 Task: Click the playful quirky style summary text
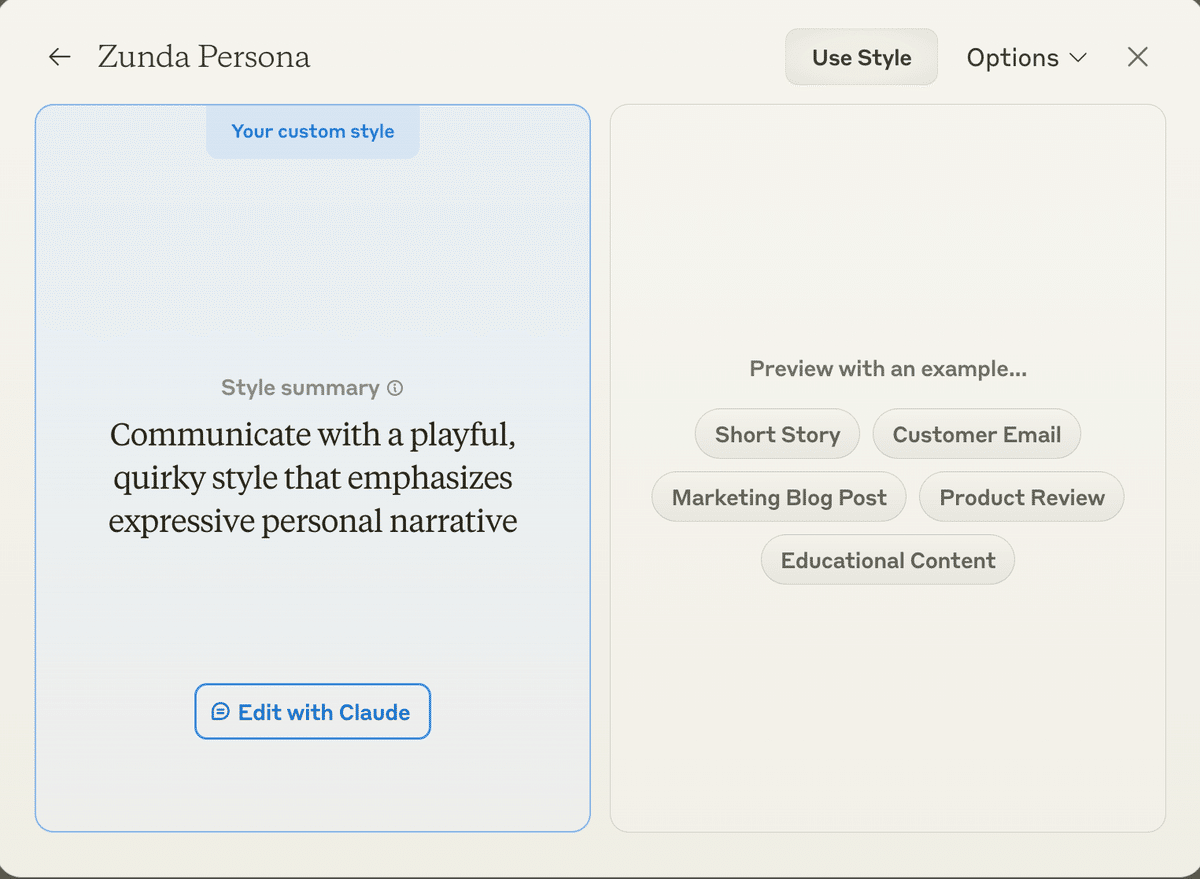tap(313, 478)
